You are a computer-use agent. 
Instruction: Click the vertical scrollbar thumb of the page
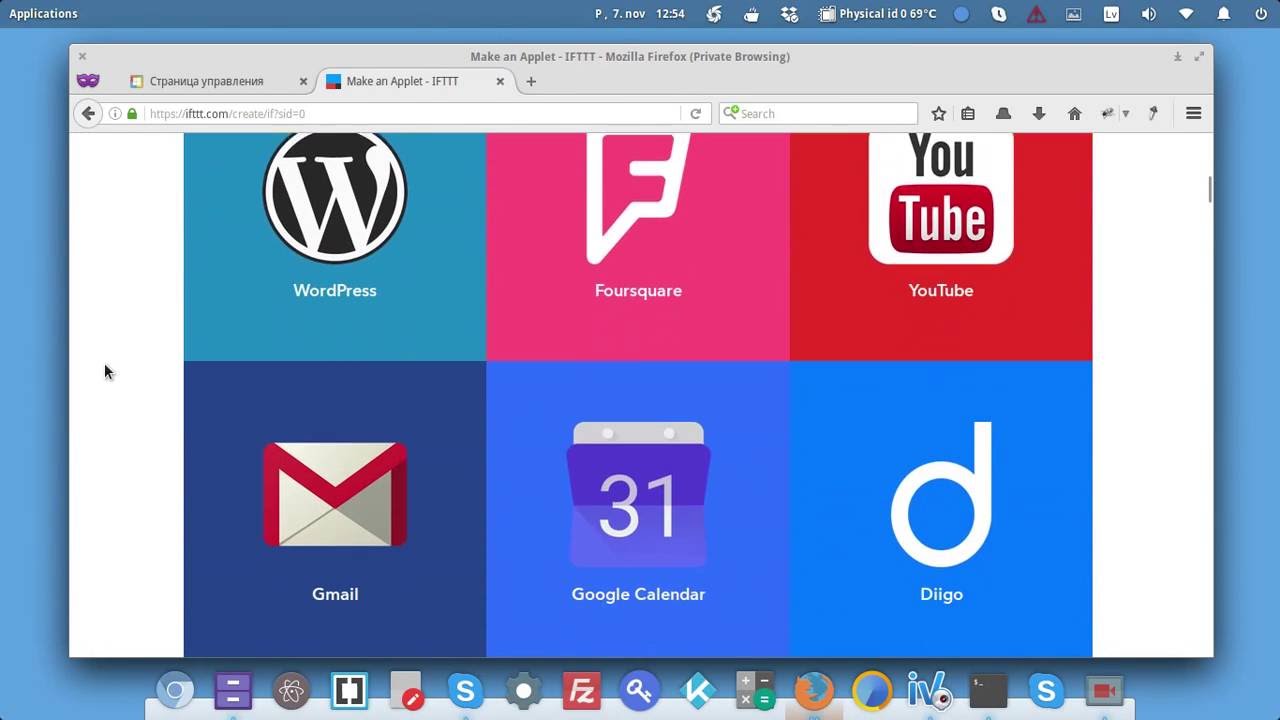click(x=1210, y=189)
